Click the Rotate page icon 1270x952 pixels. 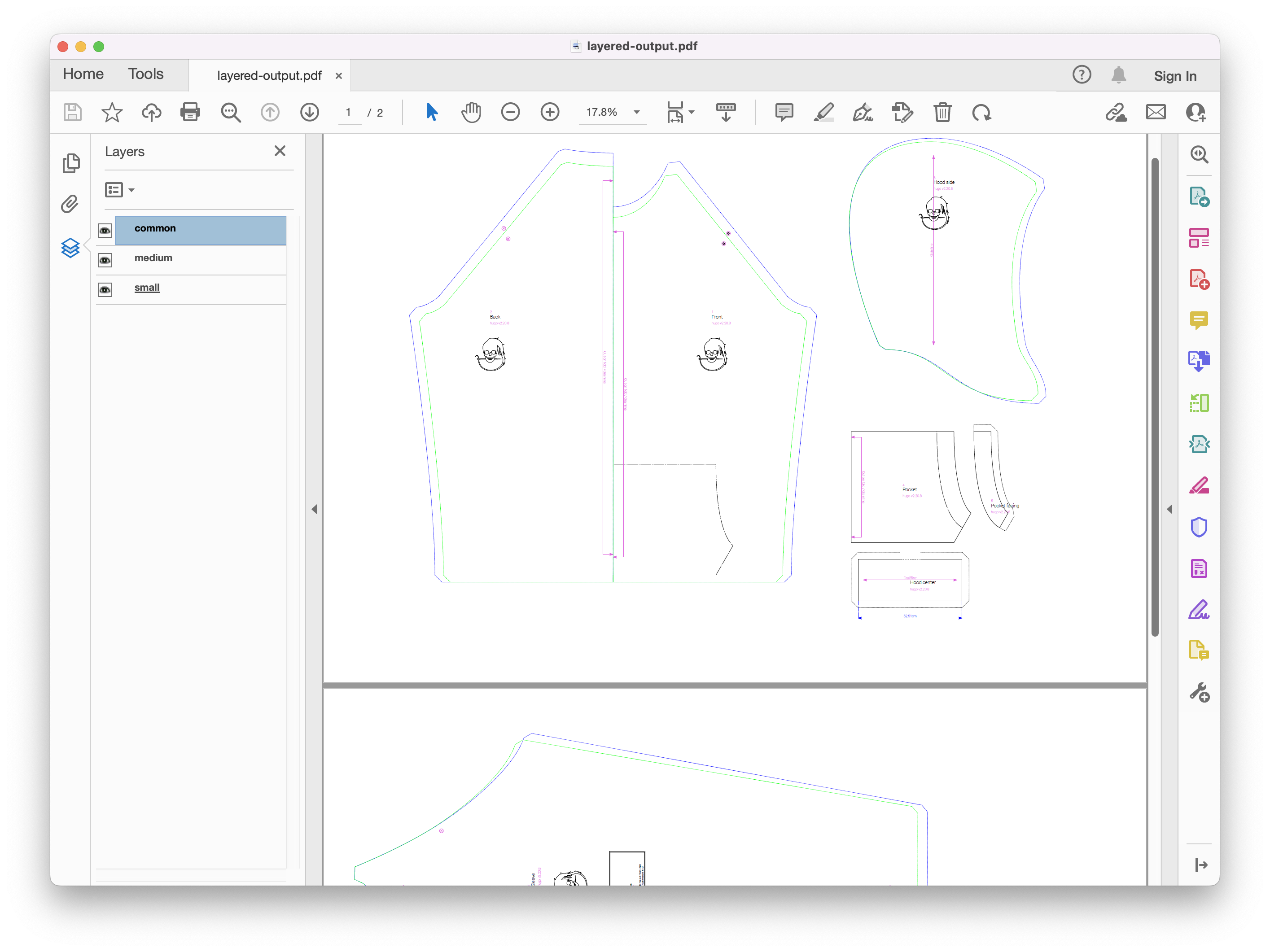pos(981,113)
